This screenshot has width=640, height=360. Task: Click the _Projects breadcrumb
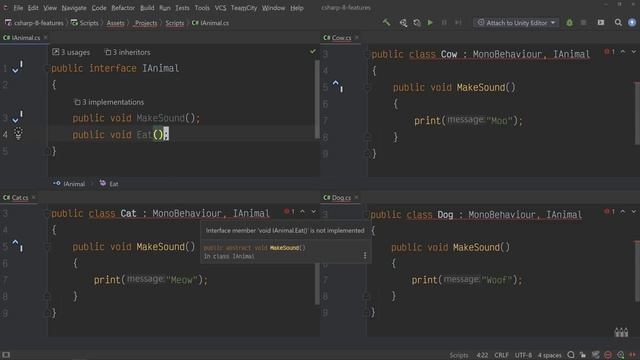coord(146,23)
